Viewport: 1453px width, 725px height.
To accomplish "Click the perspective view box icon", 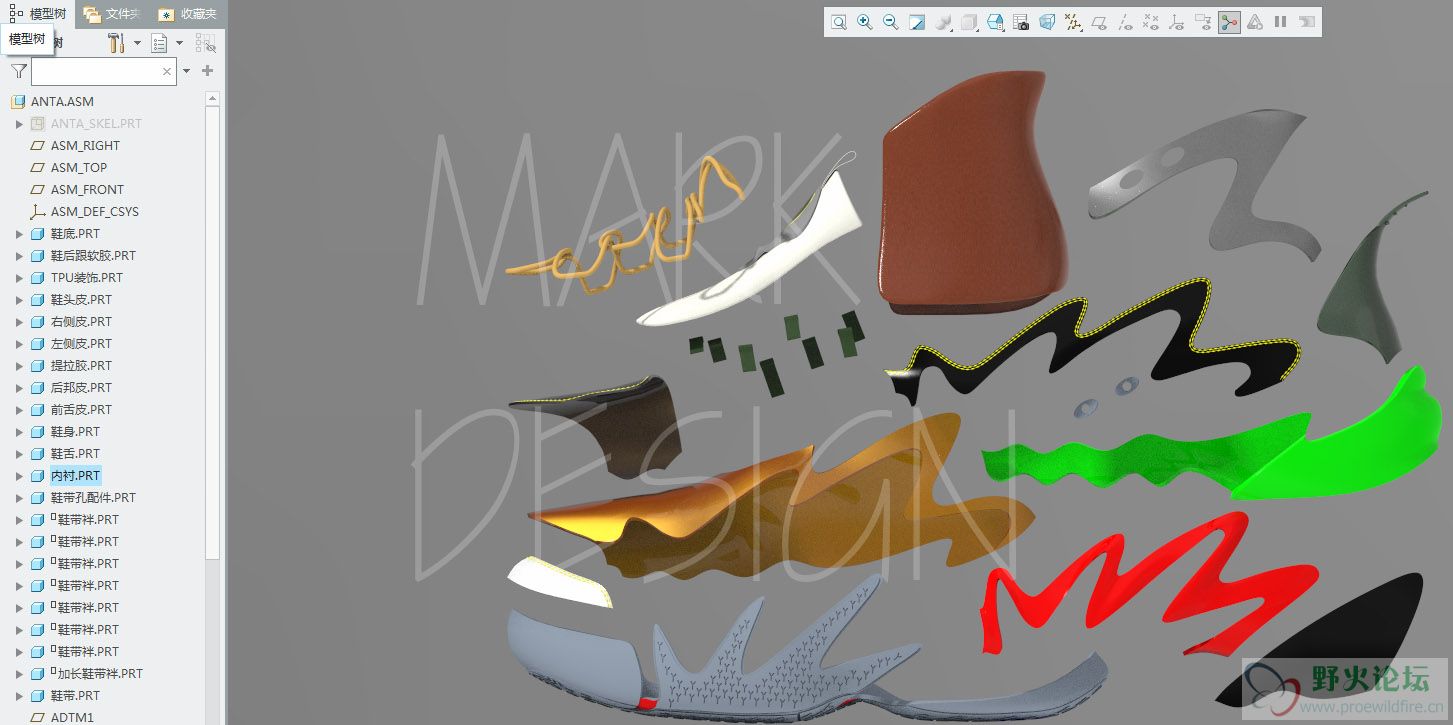I will [1047, 22].
